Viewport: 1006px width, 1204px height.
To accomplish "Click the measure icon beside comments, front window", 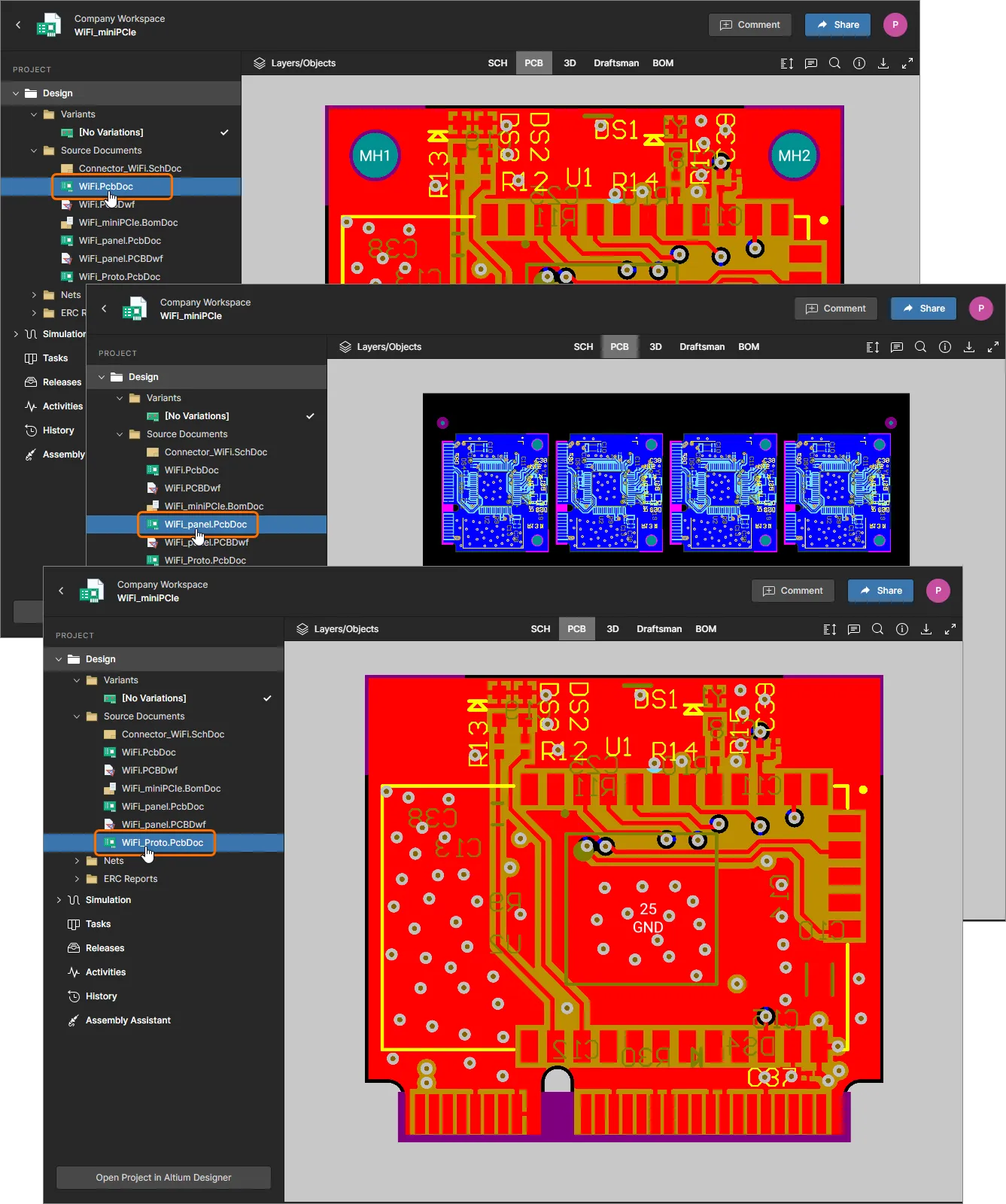I will coord(830,629).
